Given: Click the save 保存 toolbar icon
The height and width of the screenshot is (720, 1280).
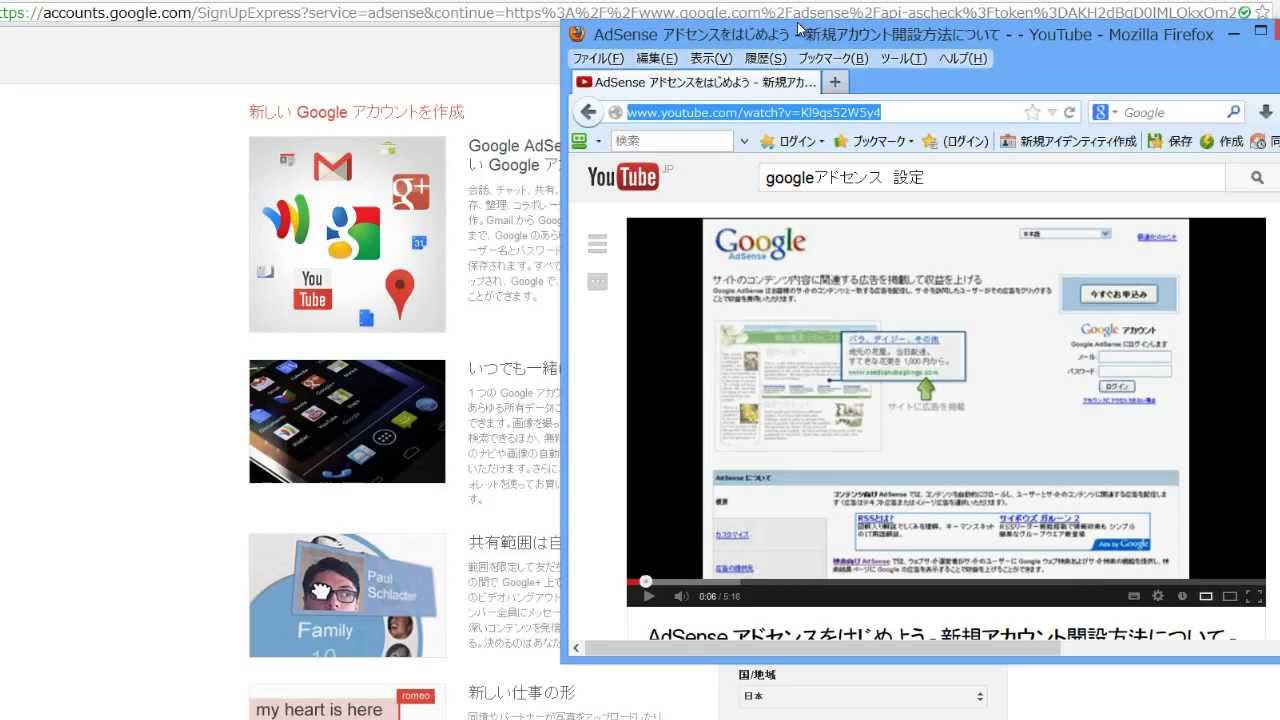Looking at the screenshot, I should tap(1170, 141).
